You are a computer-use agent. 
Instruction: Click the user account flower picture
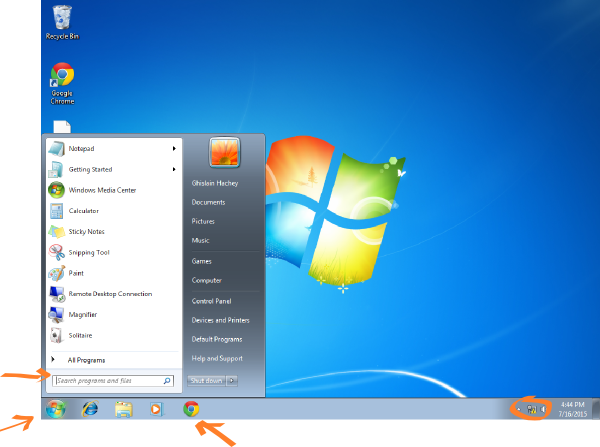pos(225,153)
